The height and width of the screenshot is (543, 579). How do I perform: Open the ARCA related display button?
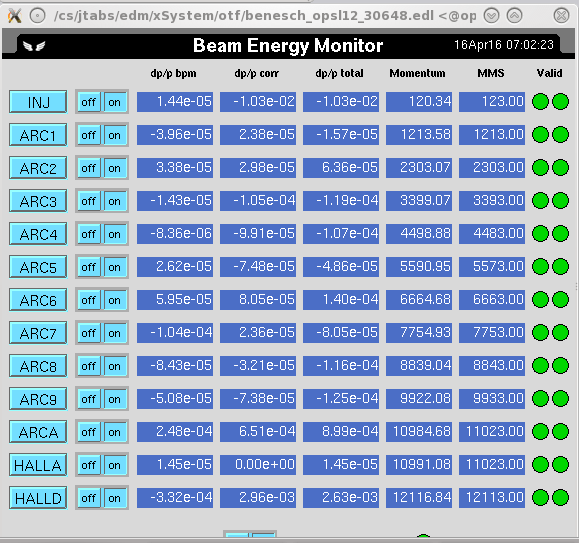(x=38, y=432)
